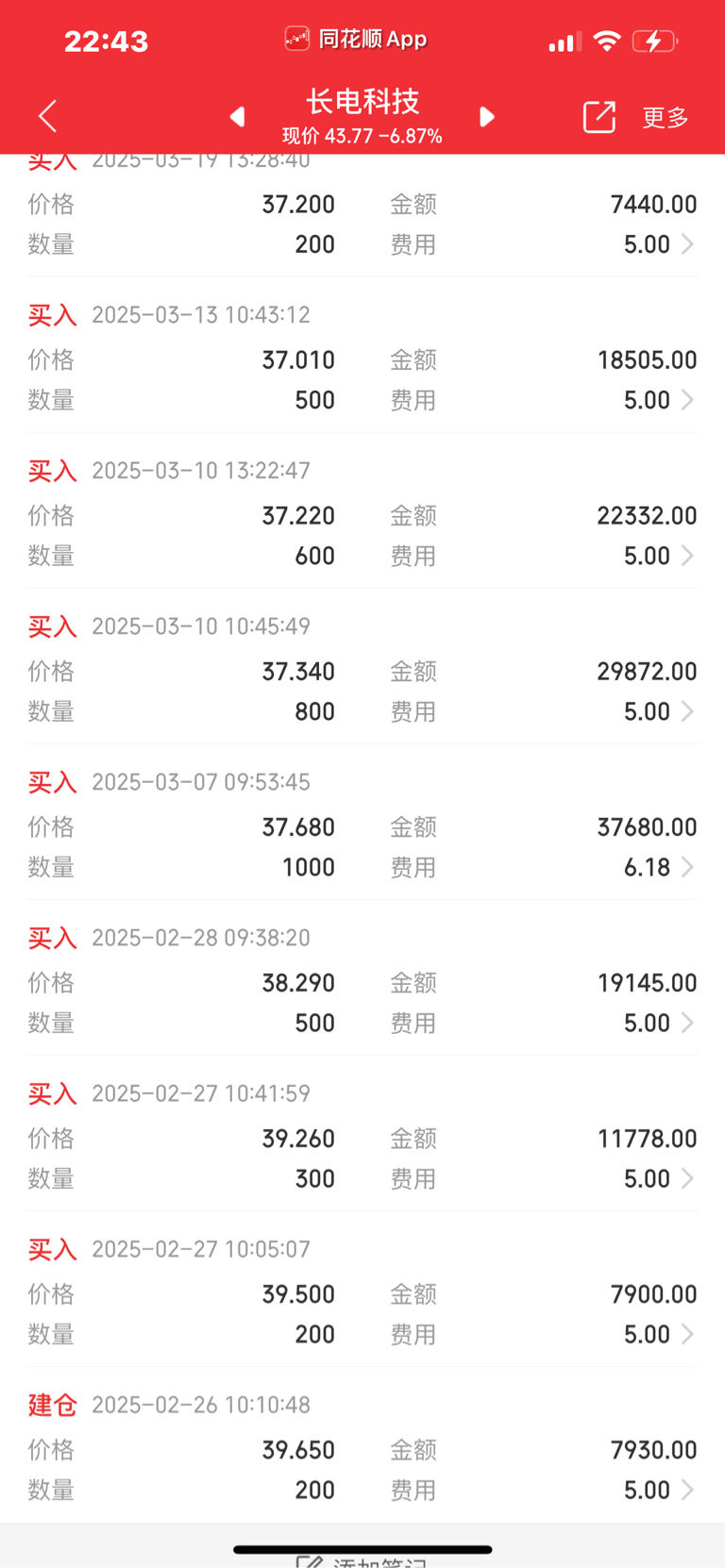The image size is (725, 1568).
Task: Go to previous stock with left triangle
Action: point(238,116)
